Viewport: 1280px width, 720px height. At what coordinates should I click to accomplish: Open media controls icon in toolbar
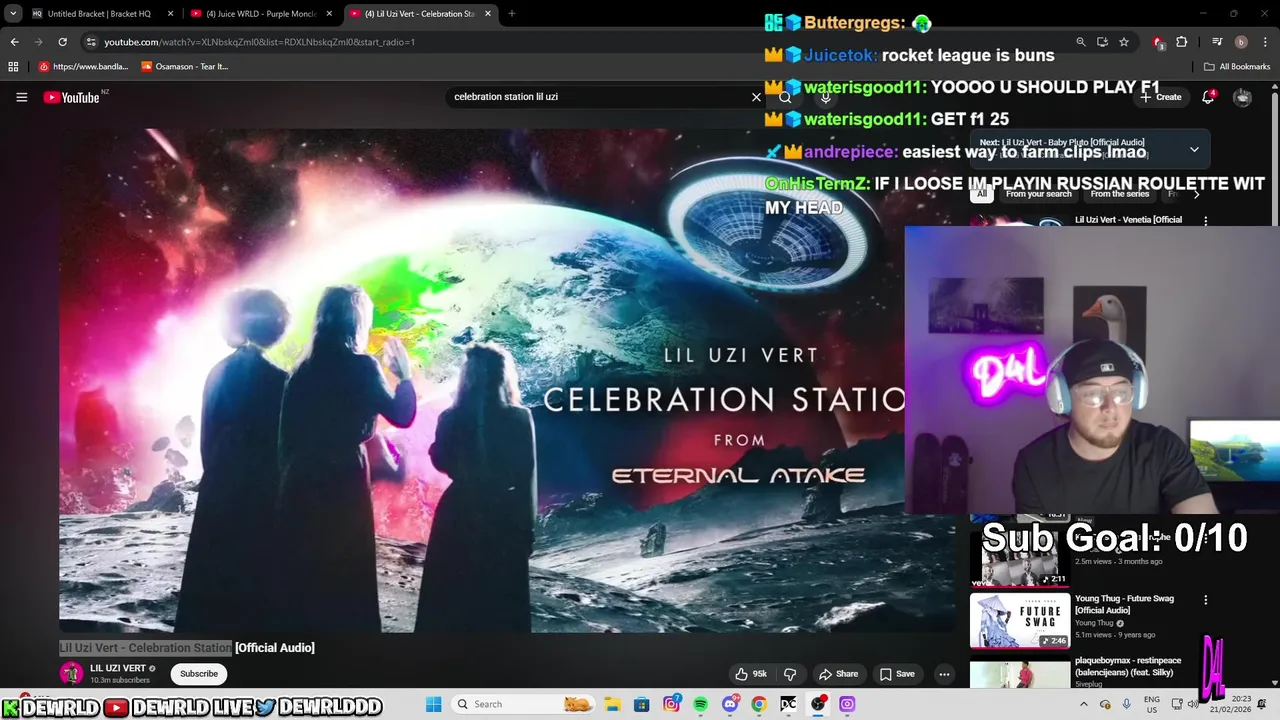(1217, 42)
